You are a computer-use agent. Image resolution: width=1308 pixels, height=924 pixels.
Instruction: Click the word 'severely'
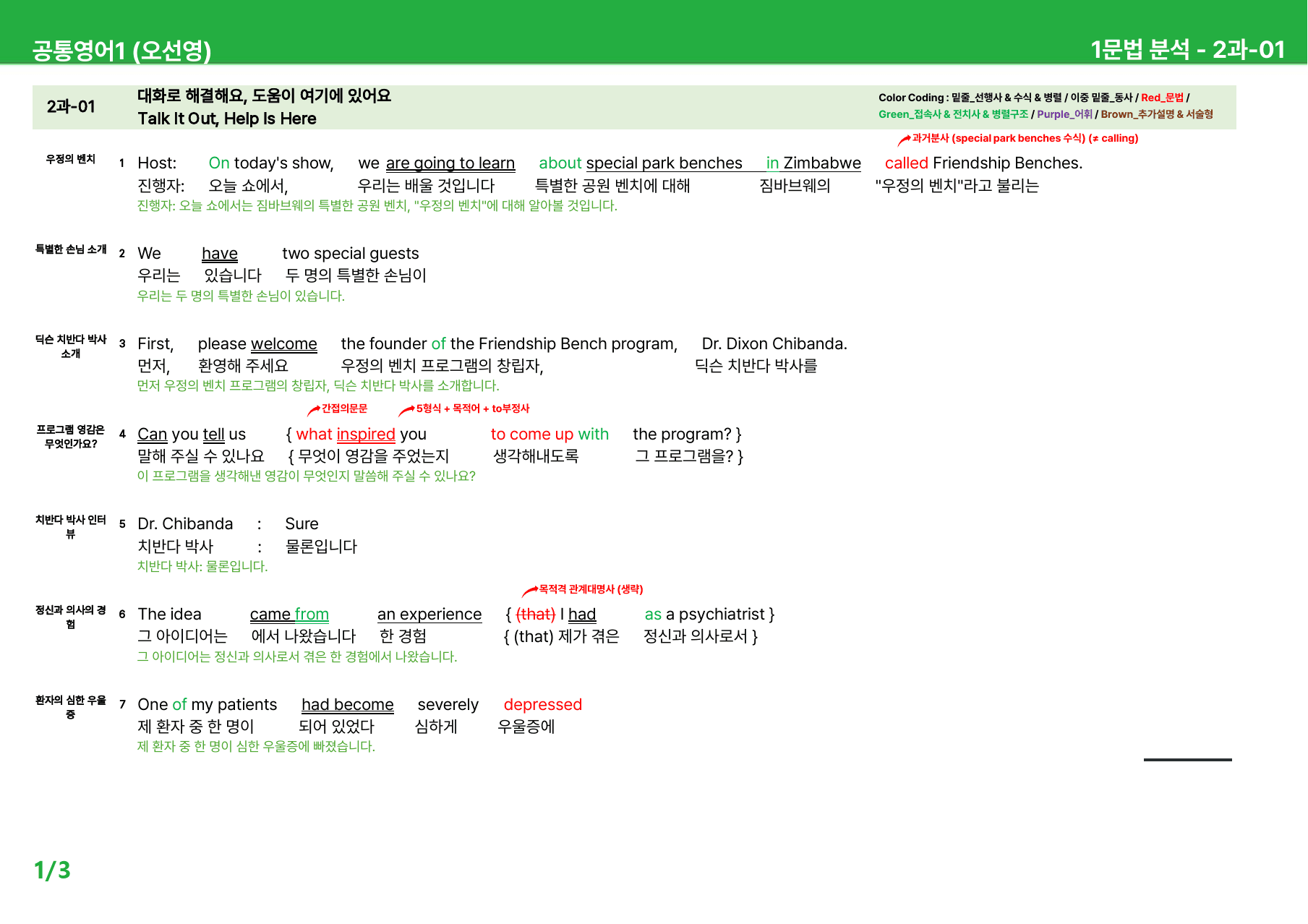point(448,705)
